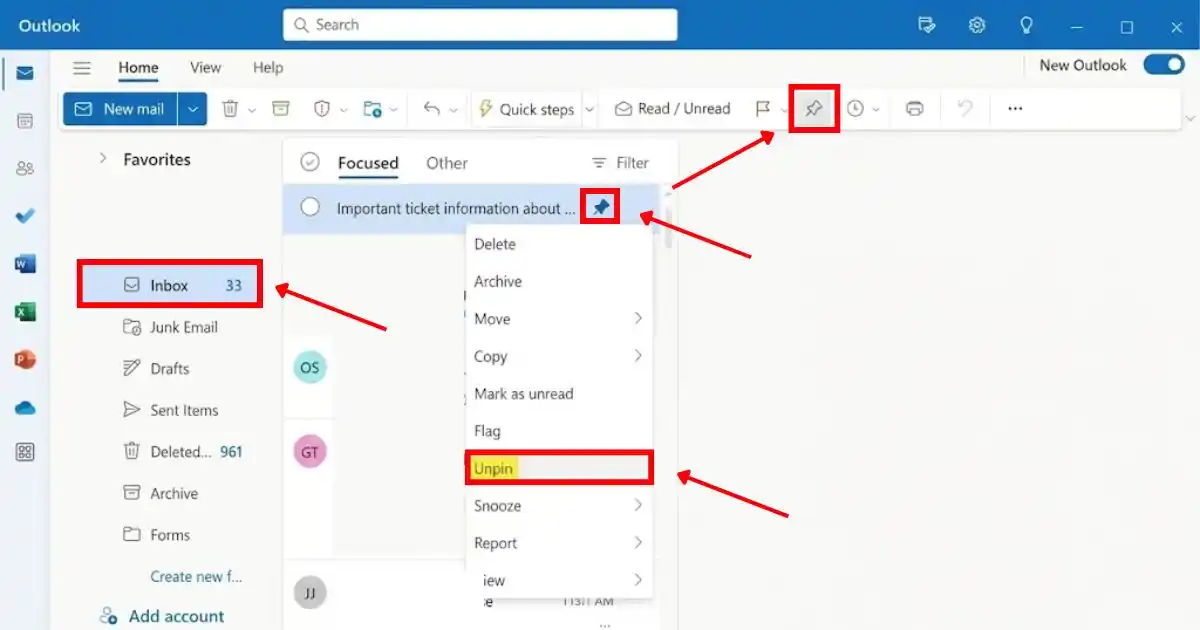The height and width of the screenshot is (630, 1200).
Task: Click the Print toolbar icon
Action: click(914, 109)
